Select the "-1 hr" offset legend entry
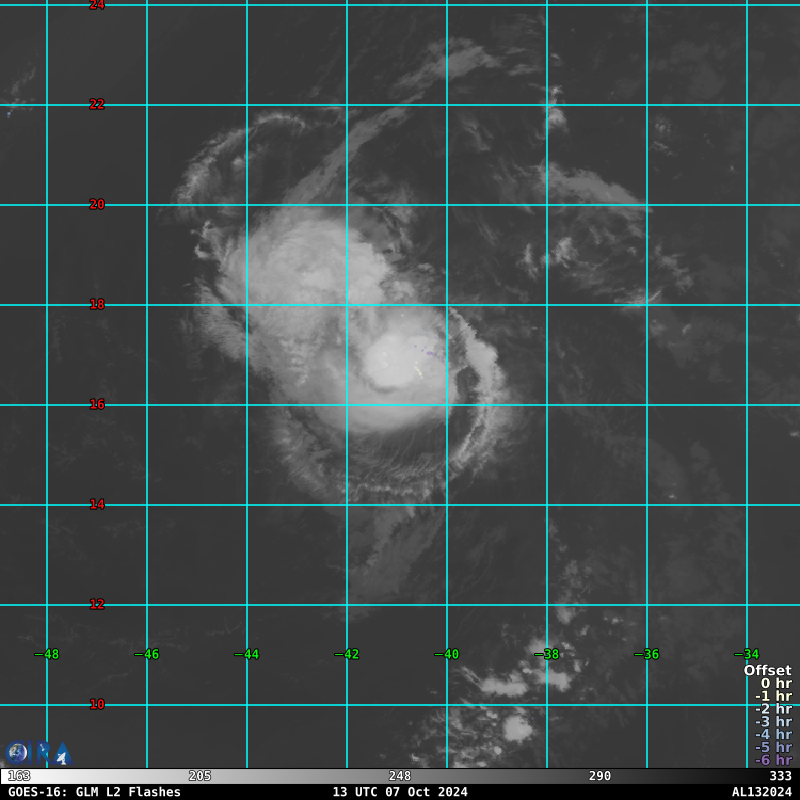Viewport: 800px width, 800px height. [773, 696]
